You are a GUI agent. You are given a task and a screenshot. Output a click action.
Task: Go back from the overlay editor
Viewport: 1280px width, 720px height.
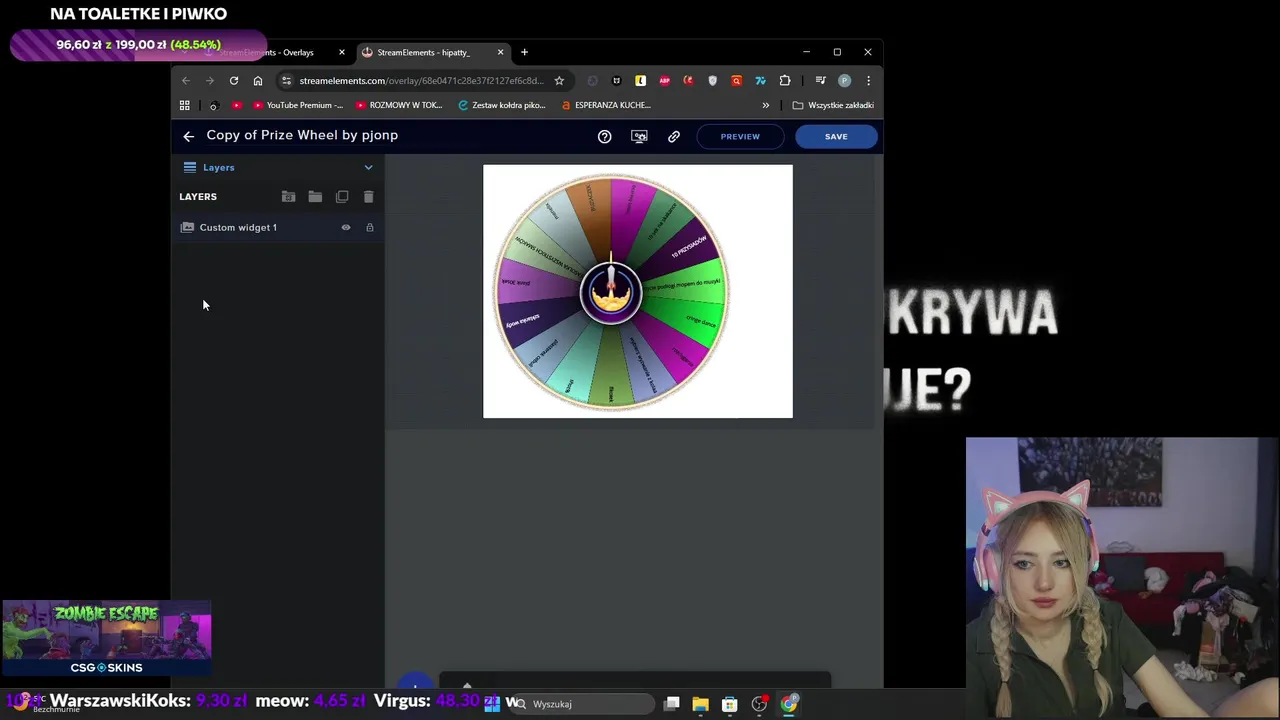pos(188,136)
